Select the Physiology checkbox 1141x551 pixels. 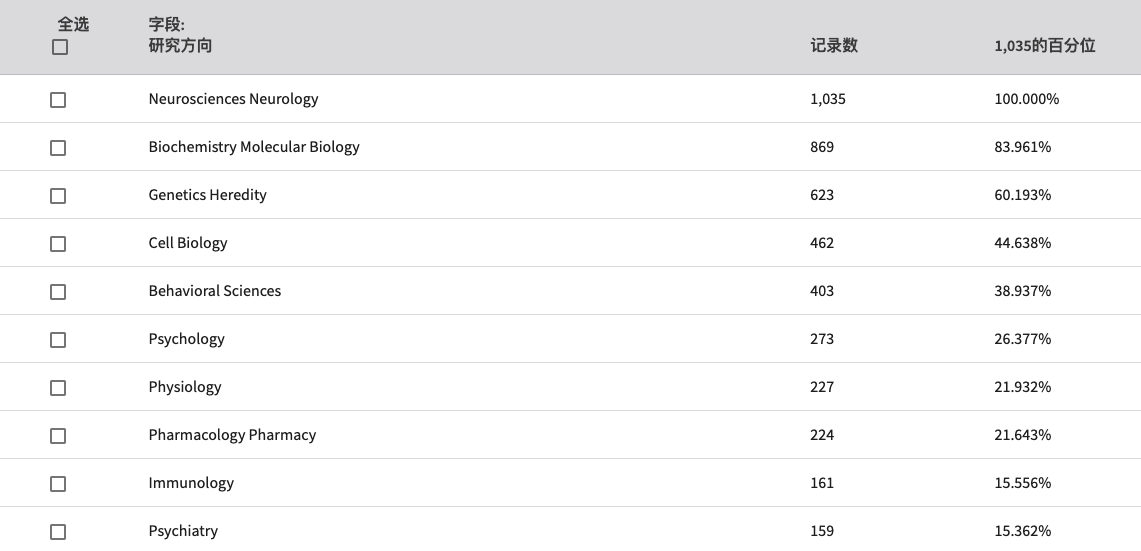click(x=58, y=388)
